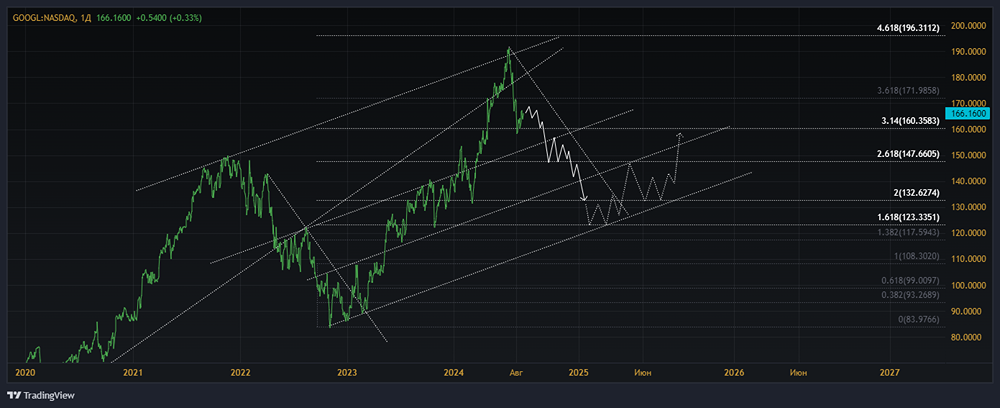The height and width of the screenshot is (408, 1000).
Task: Click the 2025 time axis label
Action: pyautogui.click(x=579, y=372)
